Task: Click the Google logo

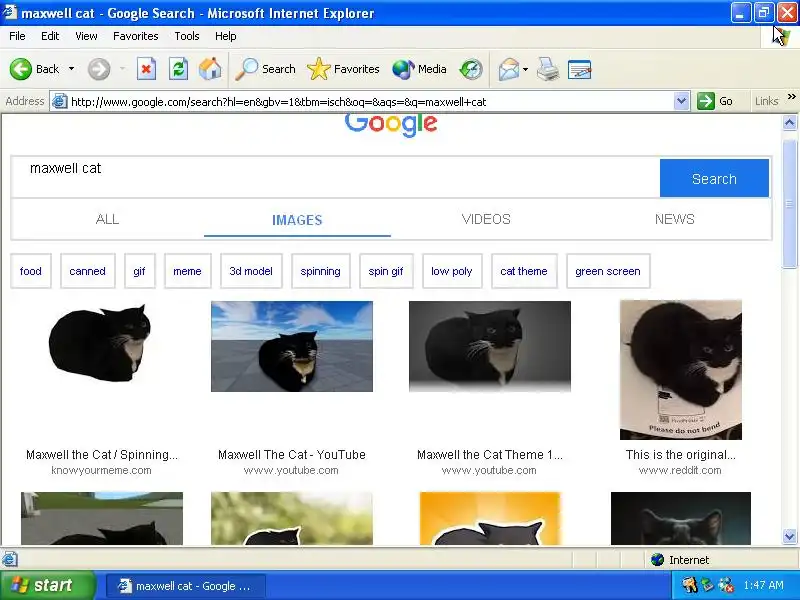Action: tap(391, 124)
